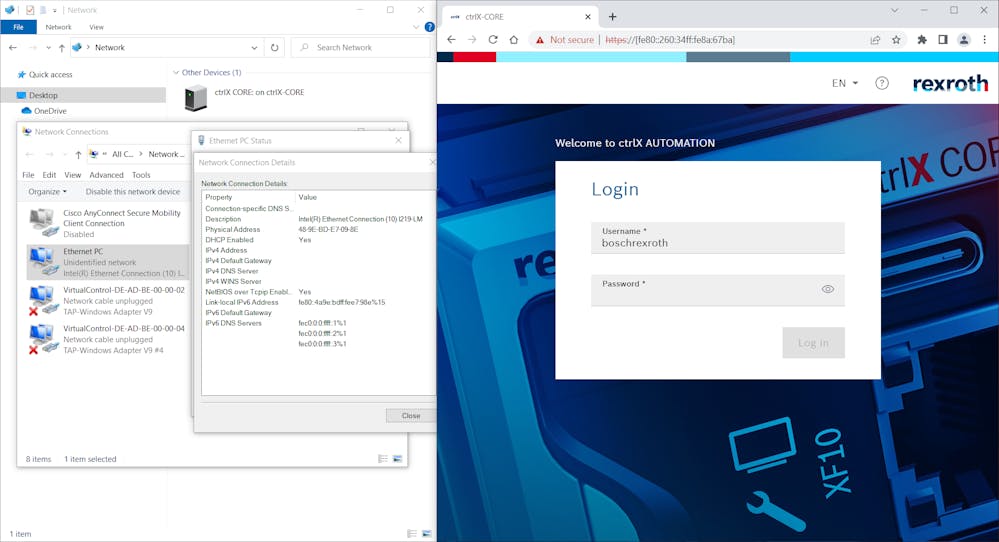
Task: Close the Network Connection Details dialog
Action: (410, 415)
